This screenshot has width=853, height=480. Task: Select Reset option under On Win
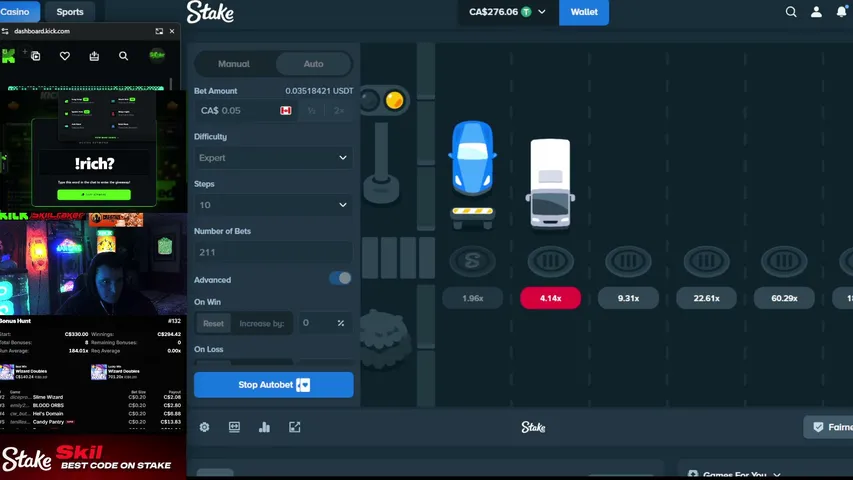click(x=213, y=323)
